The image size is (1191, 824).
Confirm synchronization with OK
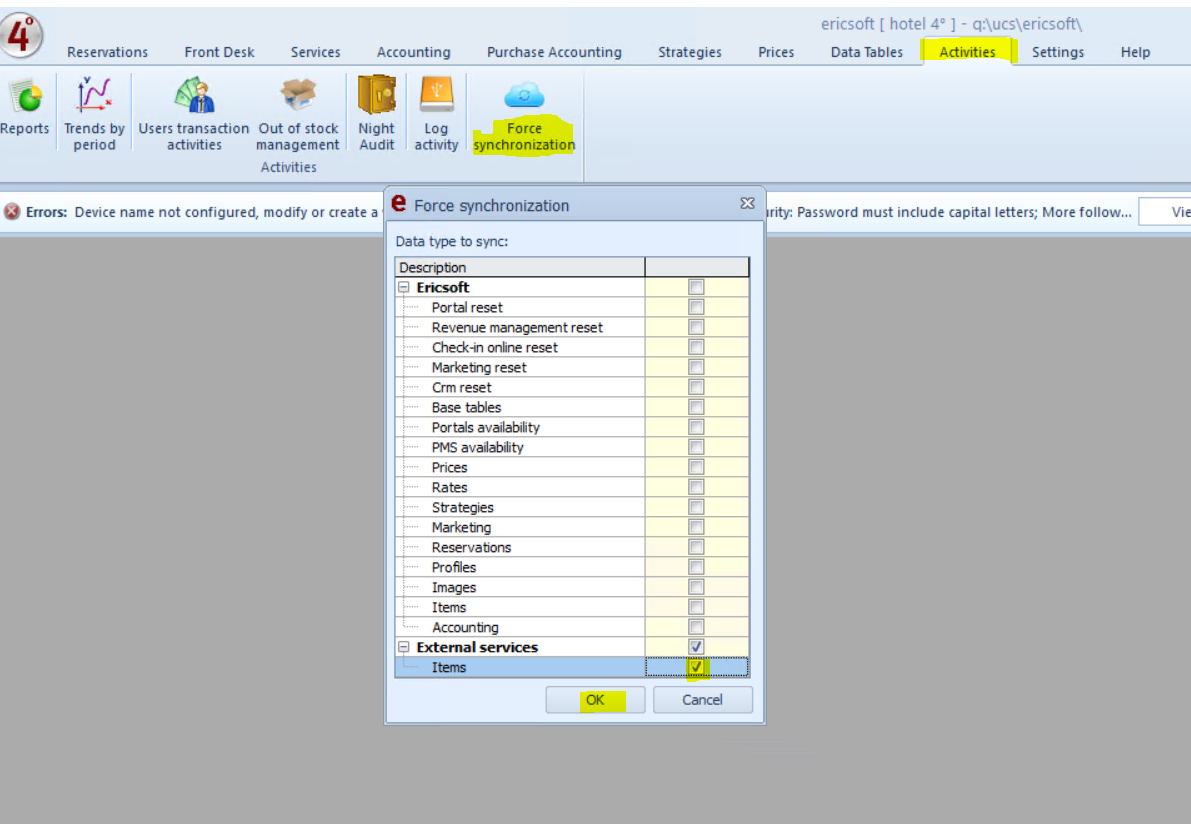click(x=595, y=699)
